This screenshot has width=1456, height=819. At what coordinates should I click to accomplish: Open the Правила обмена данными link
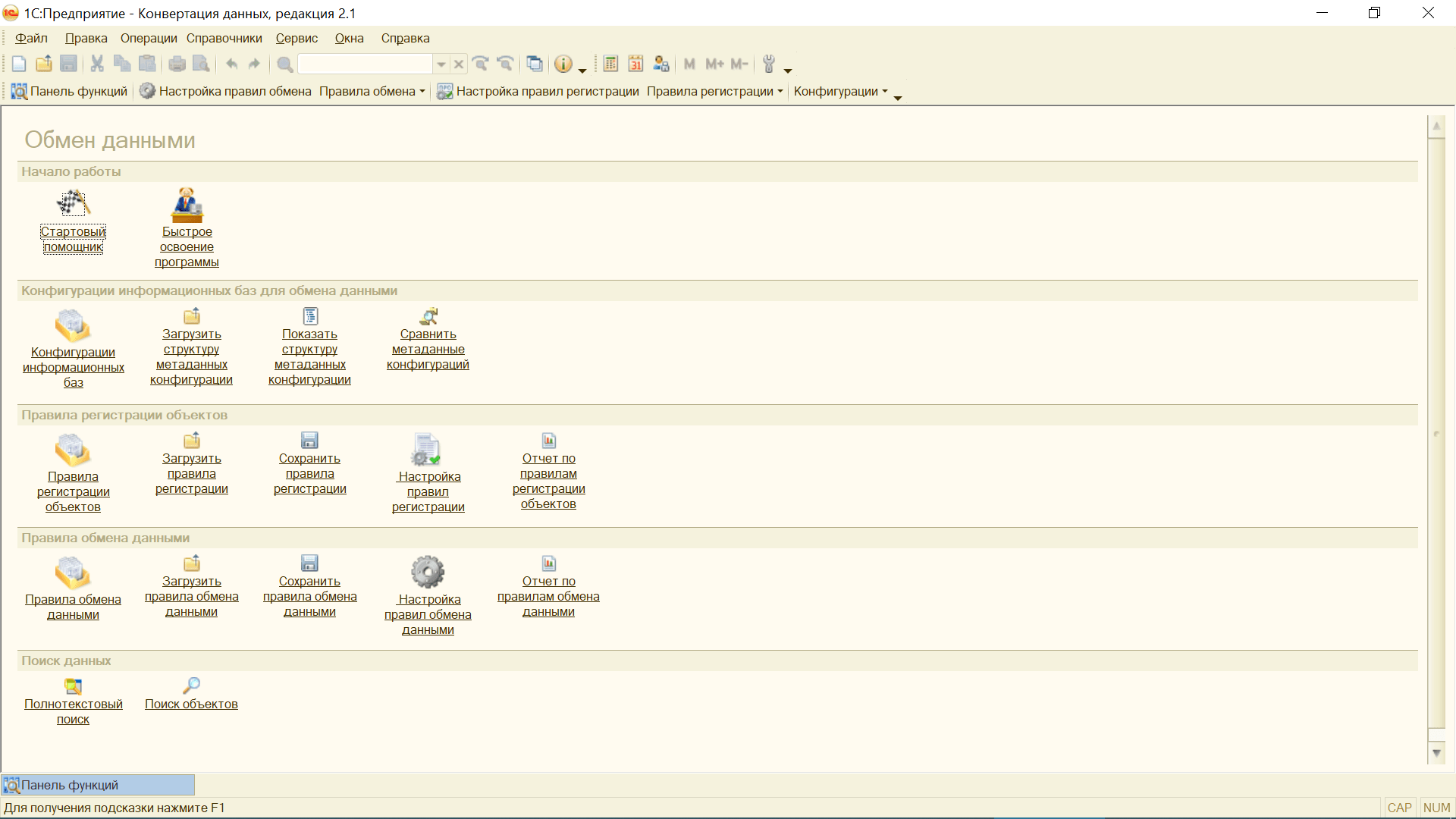tap(73, 607)
